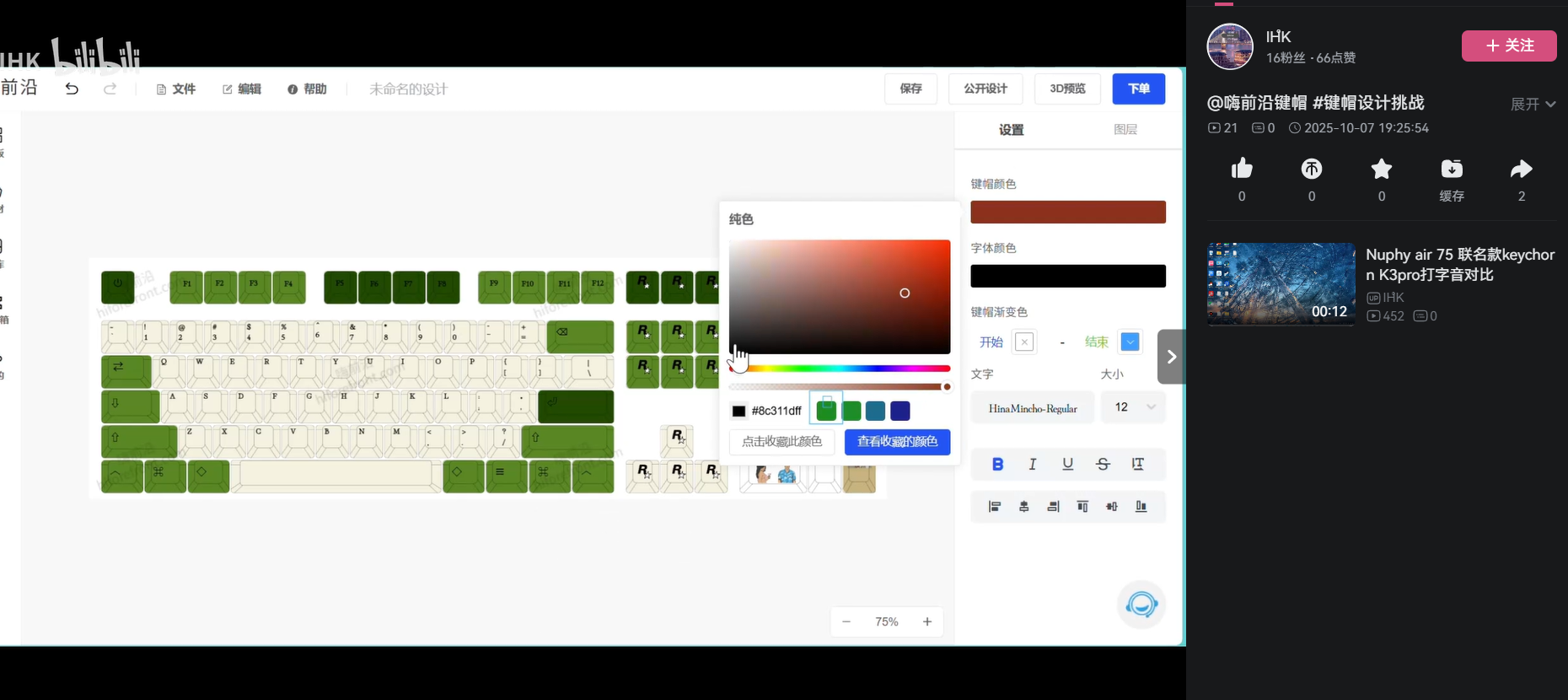Click the saturation gradient picker area
Image resolution: width=1568 pixels, height=700 pixels.
click(840, 297)
